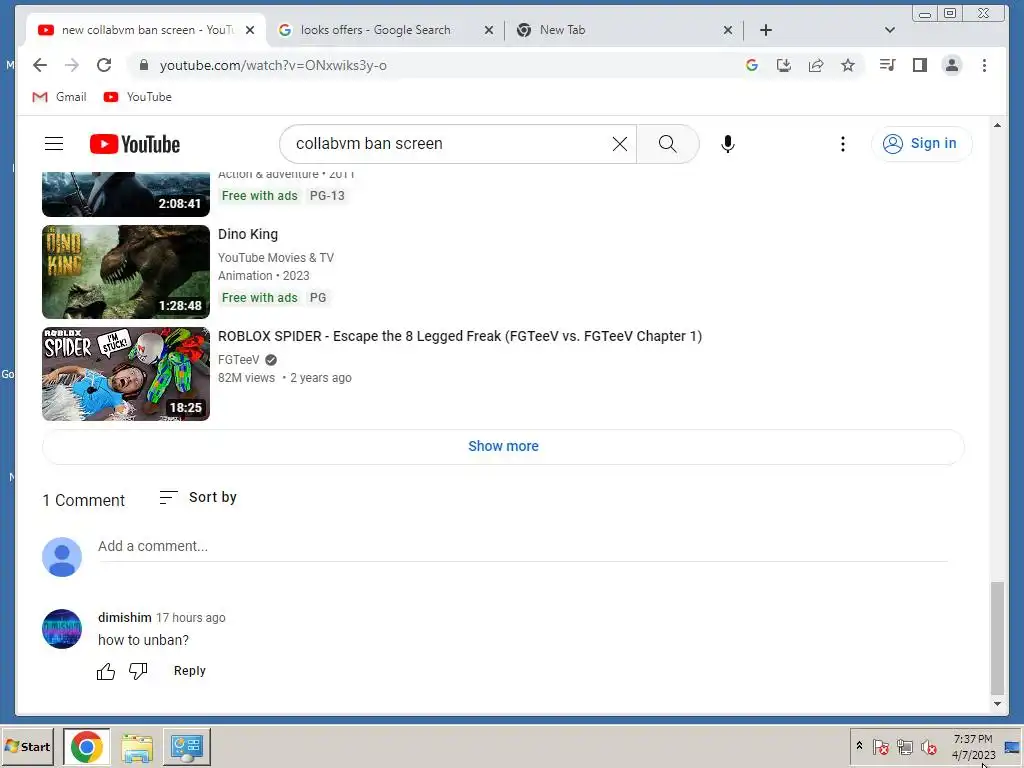Click the Add a comment field
This screenshot has height=768, width=1024.
[522, 547]
